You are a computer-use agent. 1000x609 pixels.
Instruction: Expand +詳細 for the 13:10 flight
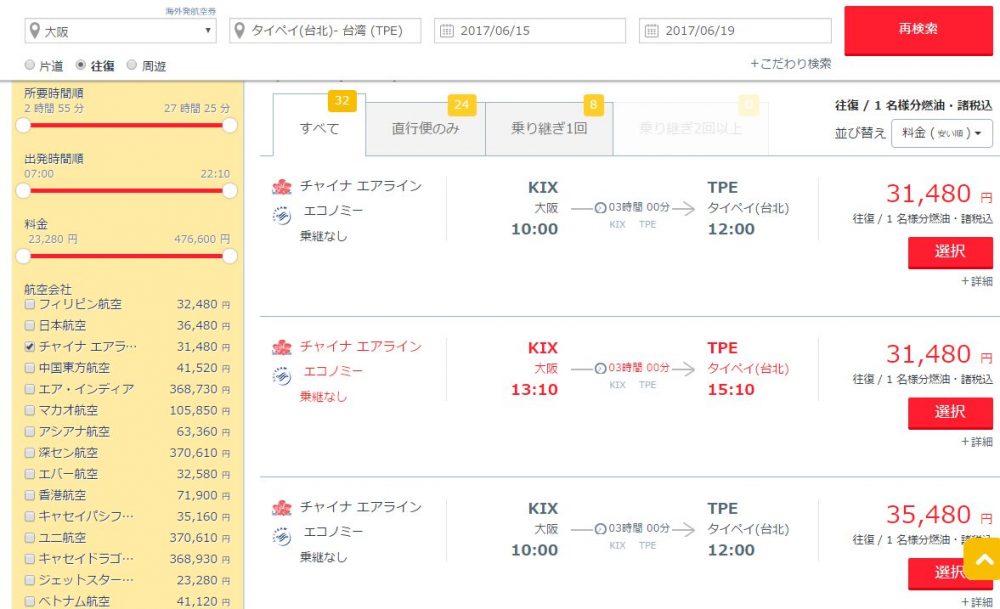pos(977,441)
